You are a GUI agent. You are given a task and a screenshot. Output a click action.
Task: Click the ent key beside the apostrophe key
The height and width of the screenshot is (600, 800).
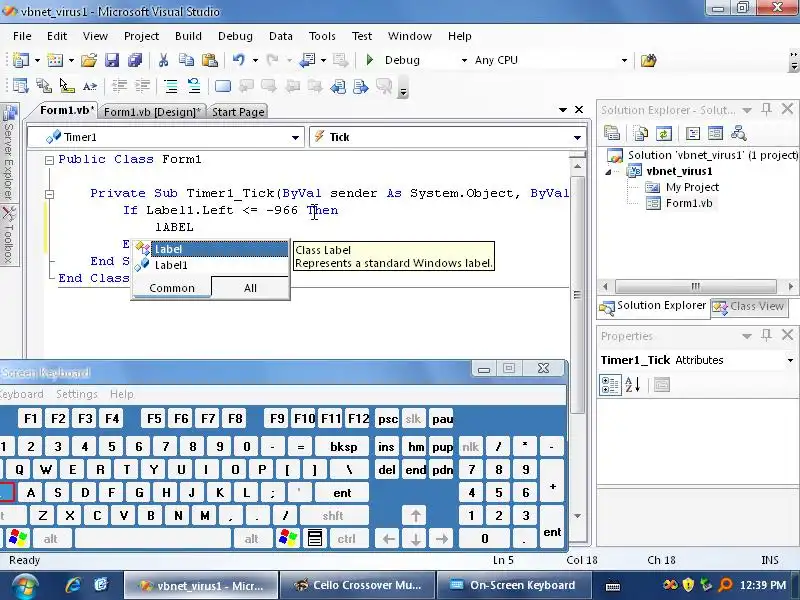[342, 493]
